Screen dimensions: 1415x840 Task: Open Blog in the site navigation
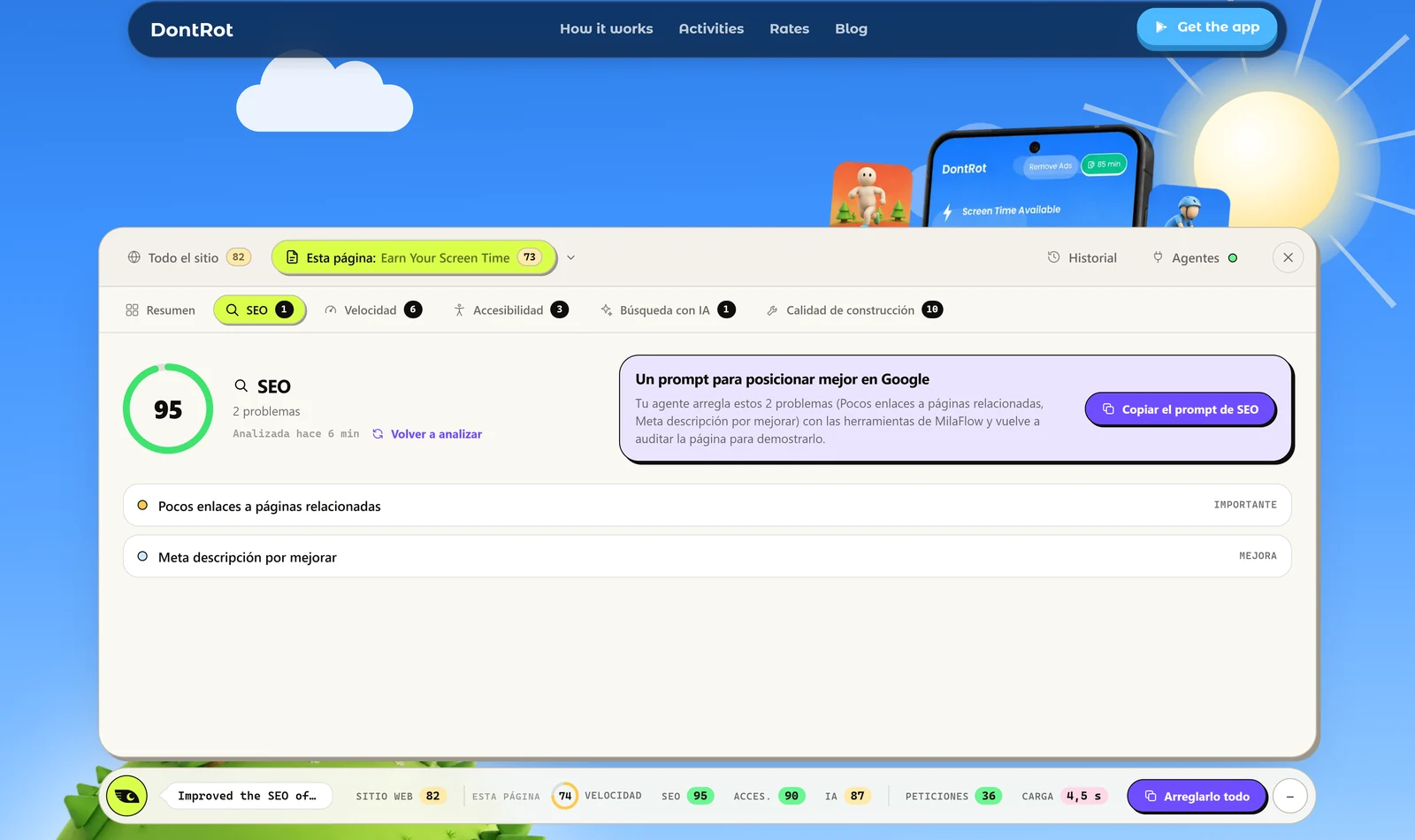click(x=851, y=28)
